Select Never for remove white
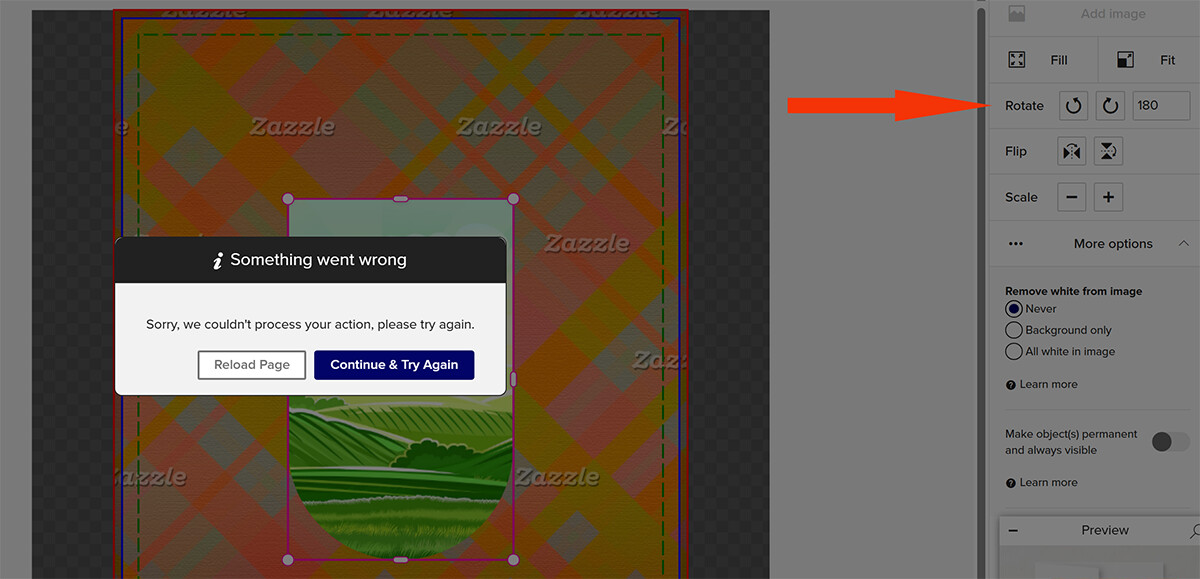 point(1014,309)
